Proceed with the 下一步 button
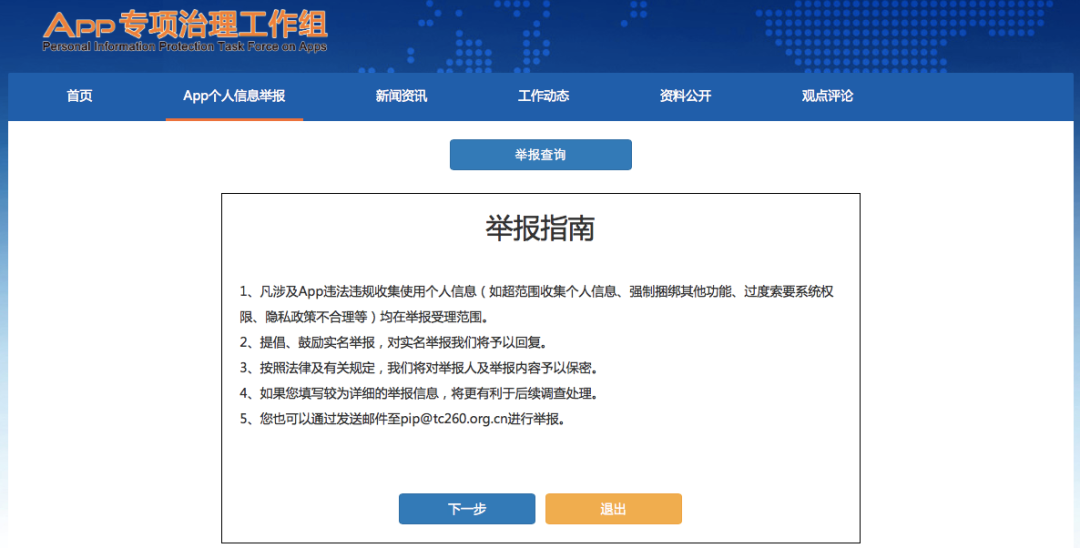Screen dimensions: 1080x548 tap(467, 509)
